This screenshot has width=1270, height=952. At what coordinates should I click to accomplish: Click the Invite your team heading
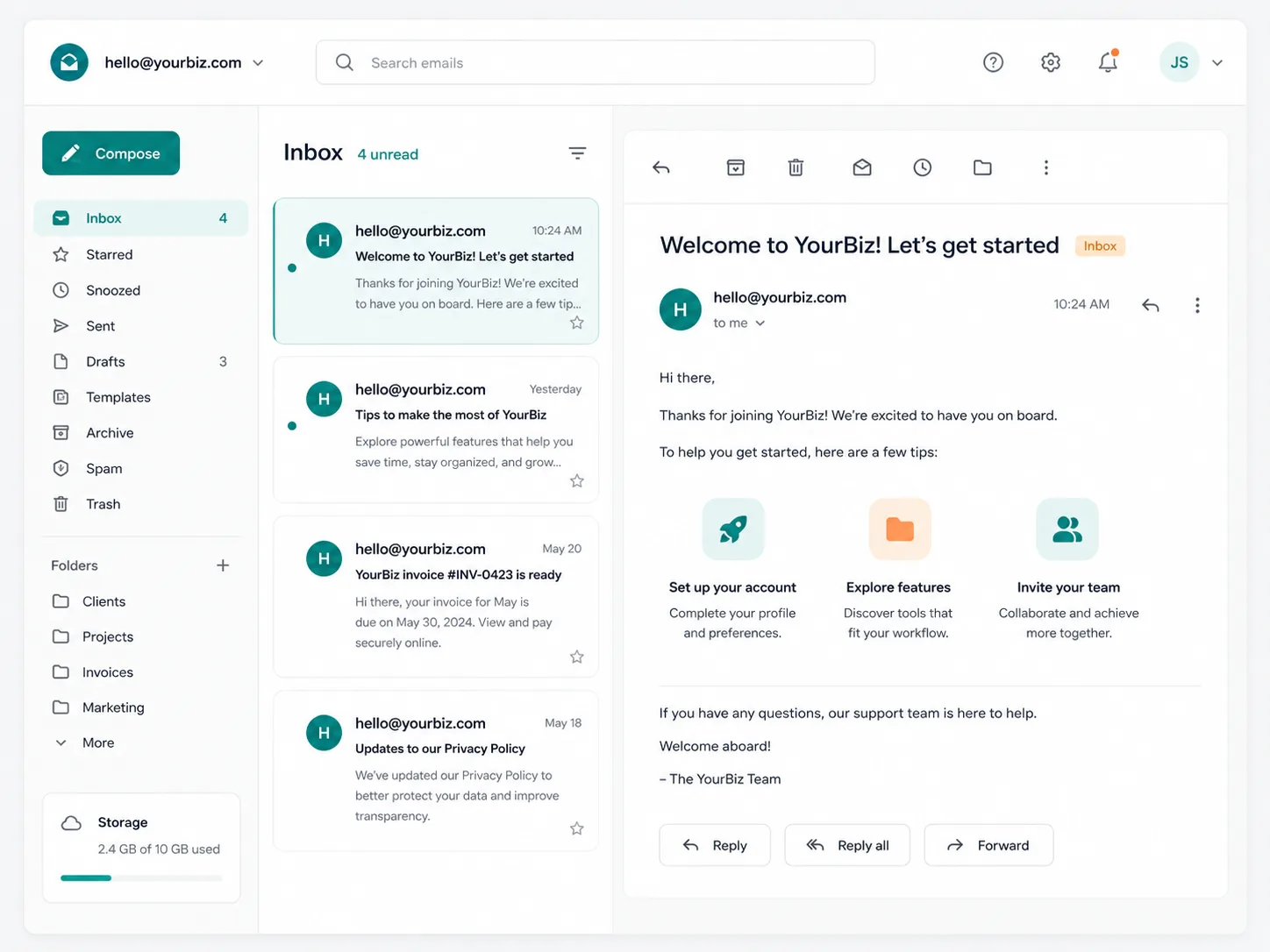(1068, 587)
